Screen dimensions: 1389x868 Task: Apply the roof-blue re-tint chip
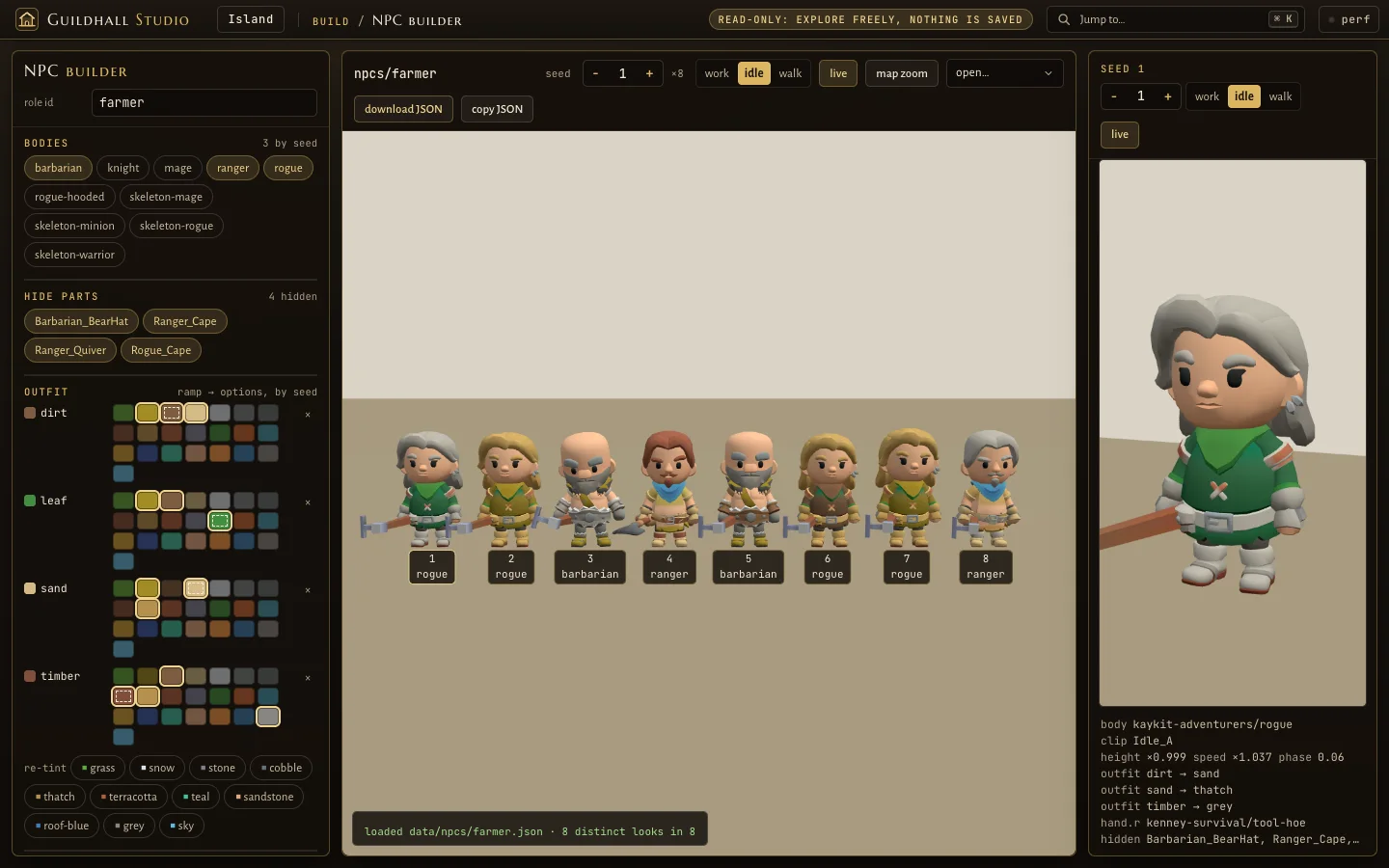coord(62,826)
